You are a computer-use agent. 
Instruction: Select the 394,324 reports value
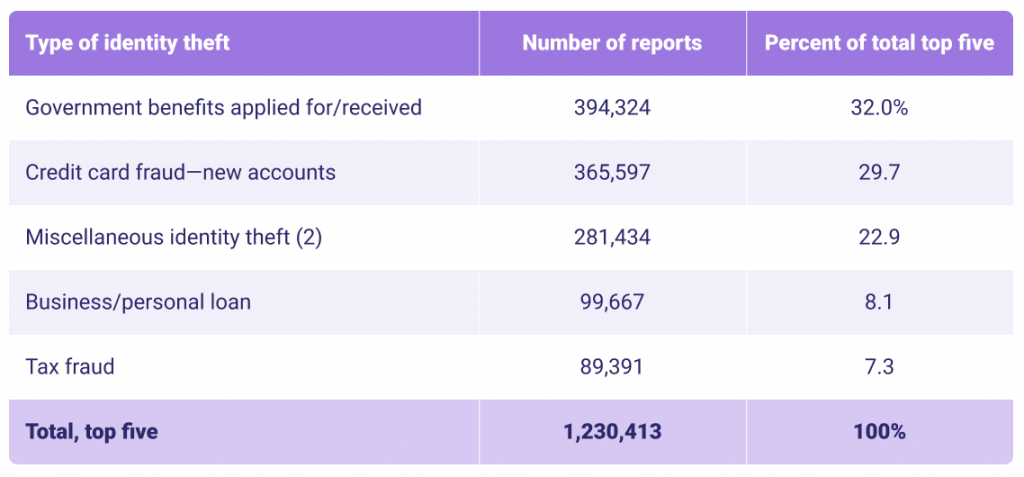612,107
